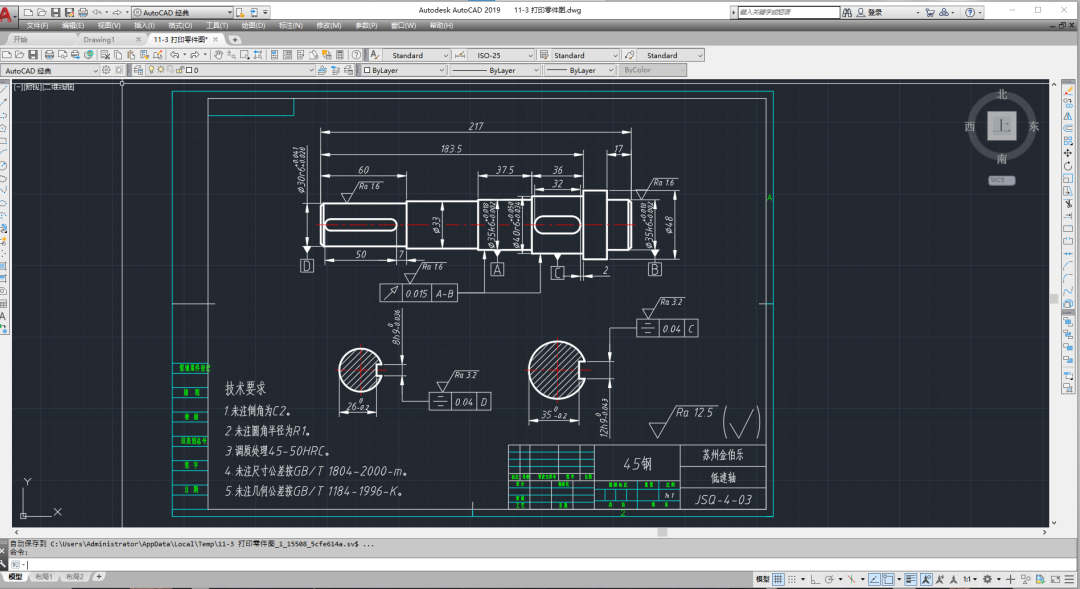This screenshot has width=1080, height=589.
Task: Select the Pan hand tool
Action: tap(218, 55)
